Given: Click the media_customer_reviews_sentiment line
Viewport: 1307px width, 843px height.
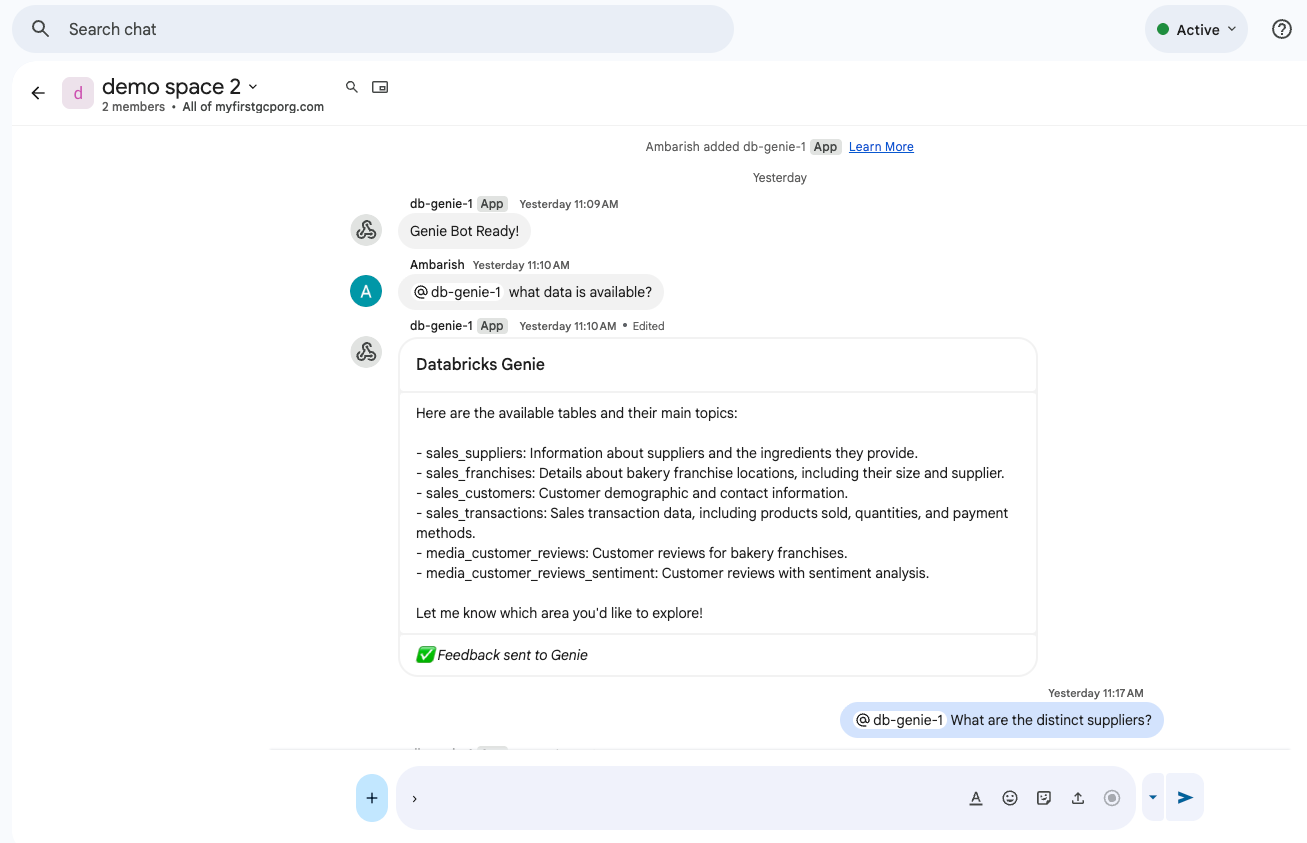Looking at the screenshot, I should click(x=673, y=573).
